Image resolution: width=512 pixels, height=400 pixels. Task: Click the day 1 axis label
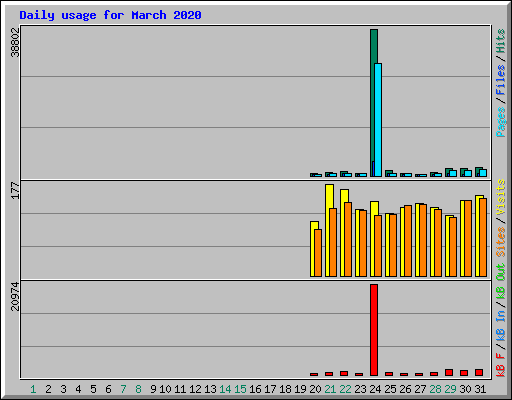(33, 389)
